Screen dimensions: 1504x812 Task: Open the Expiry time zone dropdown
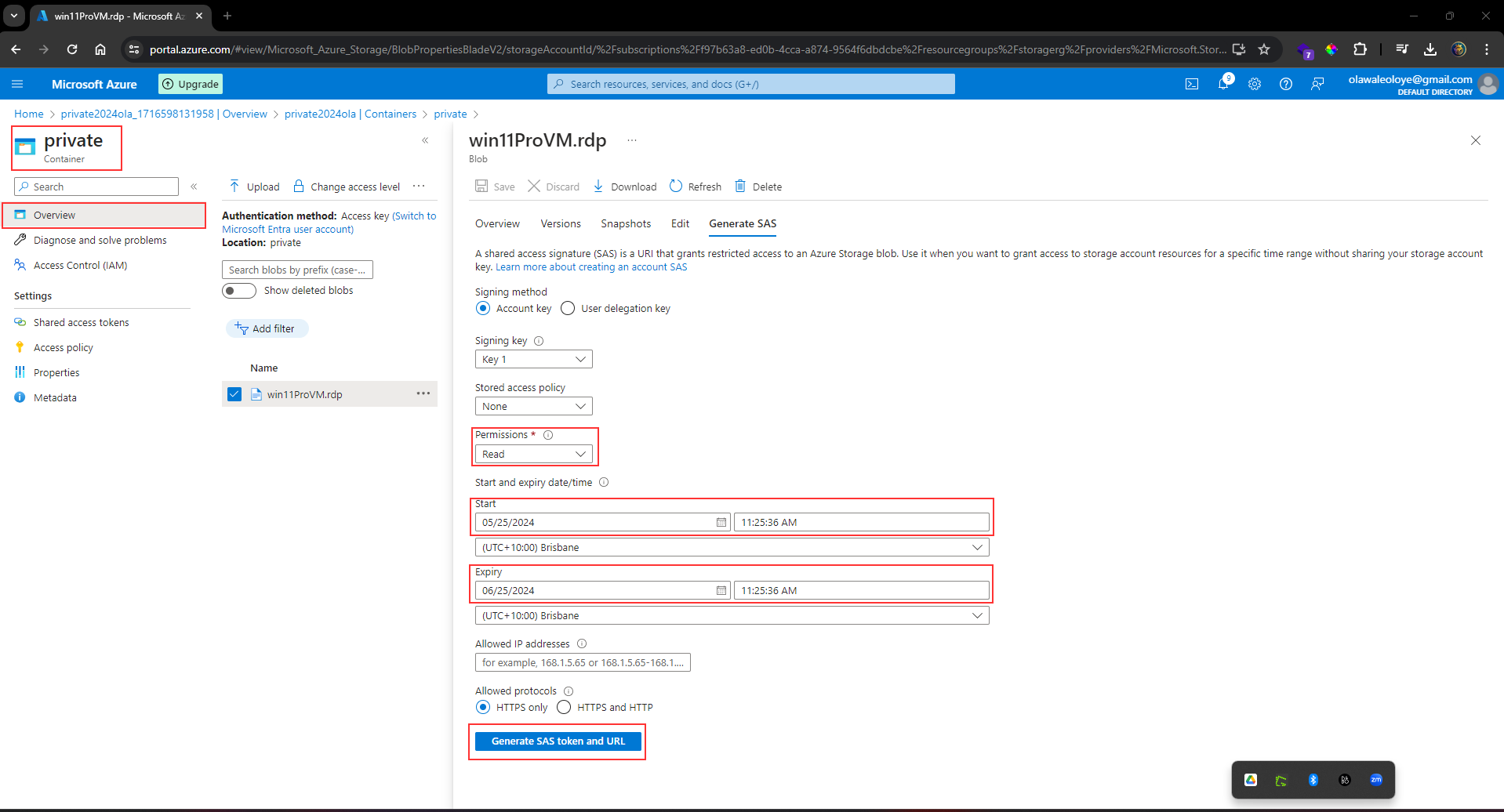(732, 615)
